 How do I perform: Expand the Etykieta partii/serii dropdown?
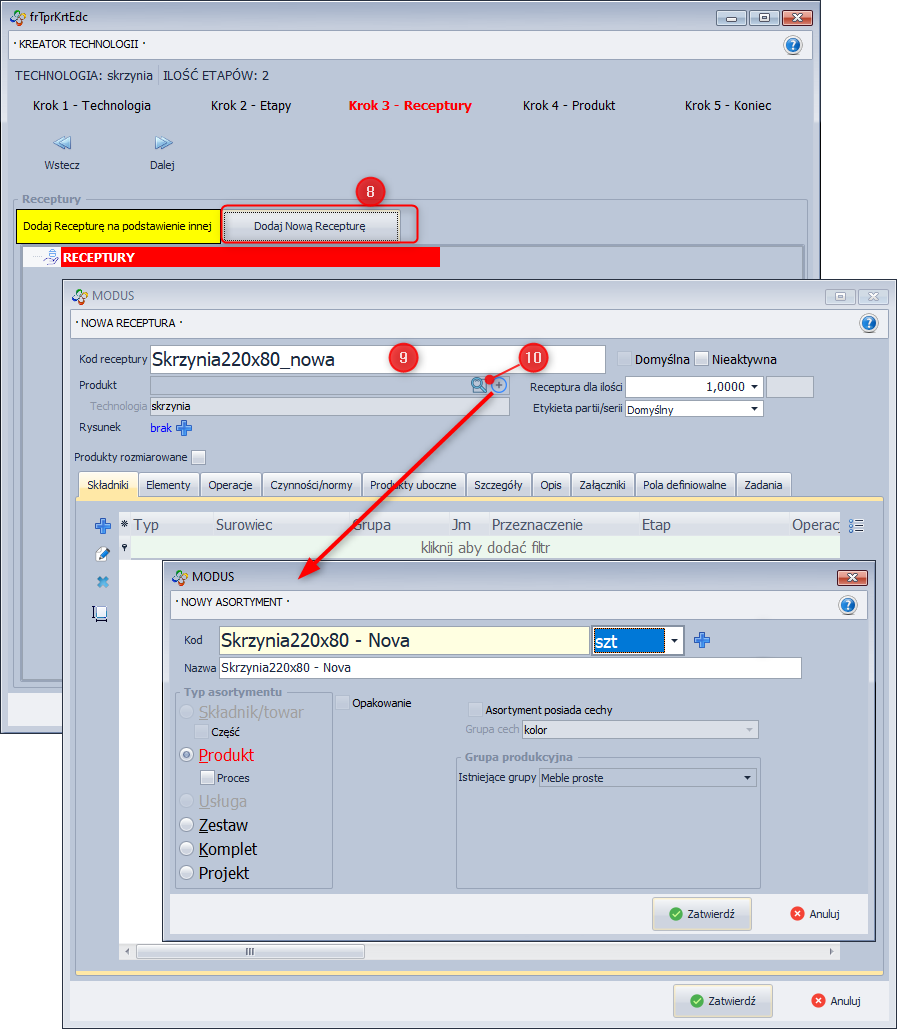[x=753, y=409]
